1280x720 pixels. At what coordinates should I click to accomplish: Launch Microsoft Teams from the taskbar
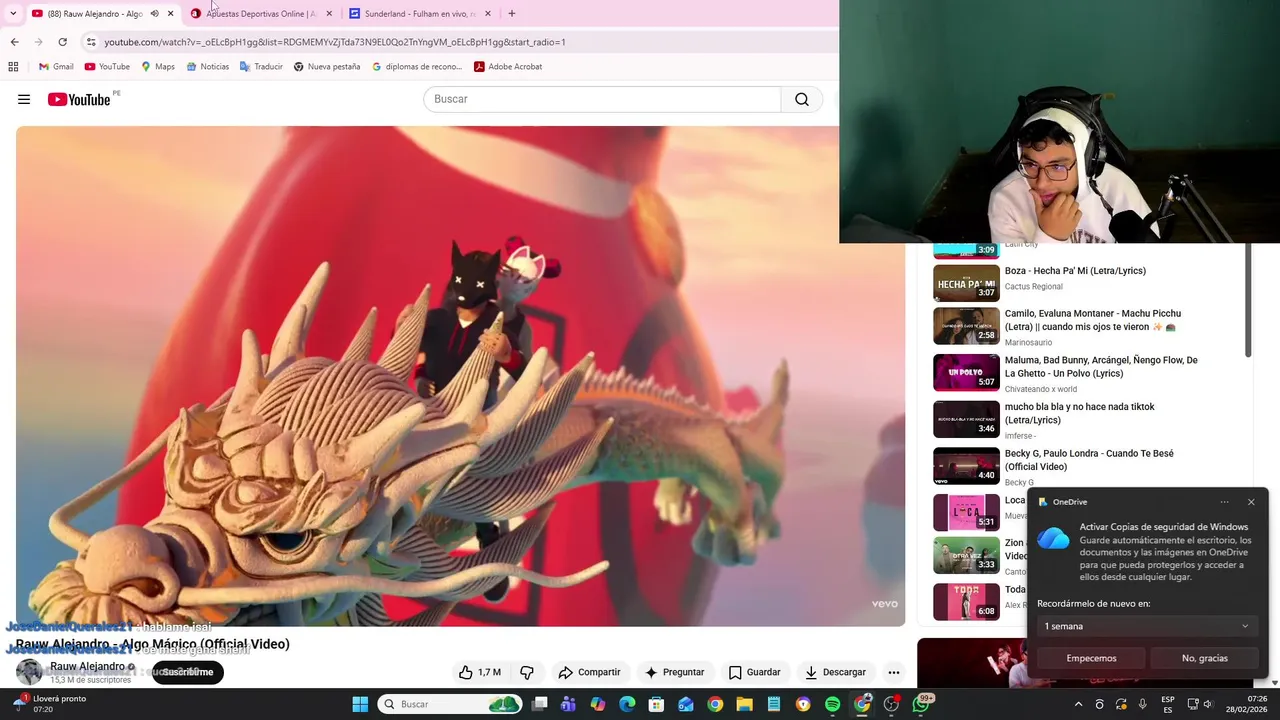[x=568, y=704]
